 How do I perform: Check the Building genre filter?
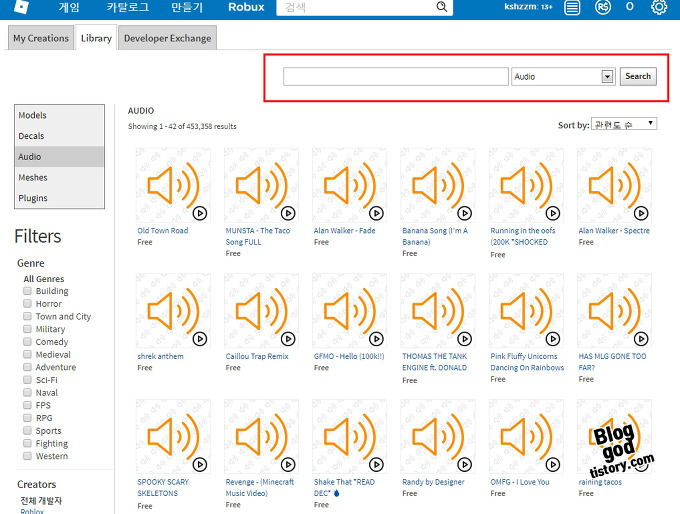pos(27,291)
